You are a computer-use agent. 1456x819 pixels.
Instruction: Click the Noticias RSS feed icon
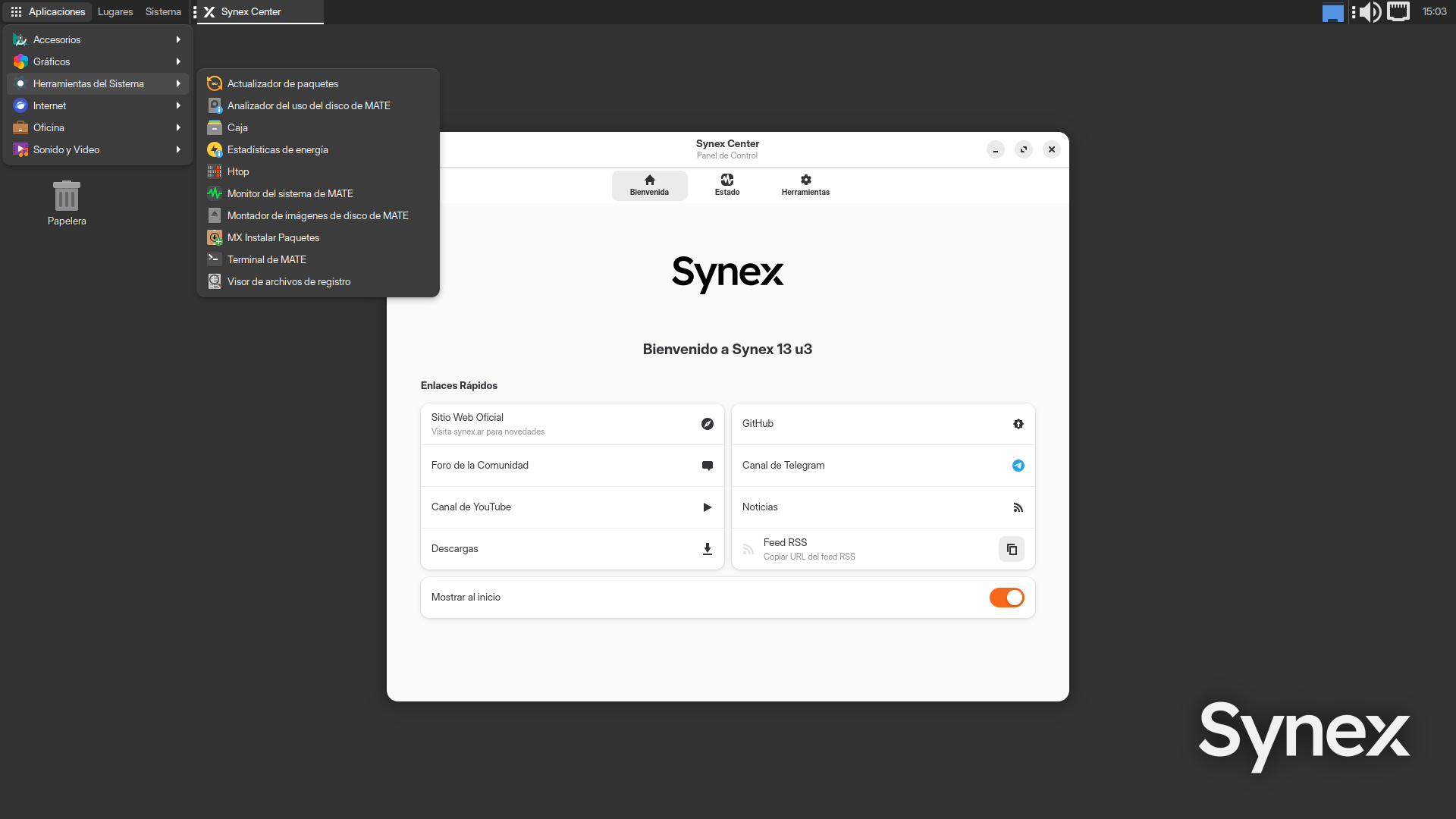[x=1018, y=507]
